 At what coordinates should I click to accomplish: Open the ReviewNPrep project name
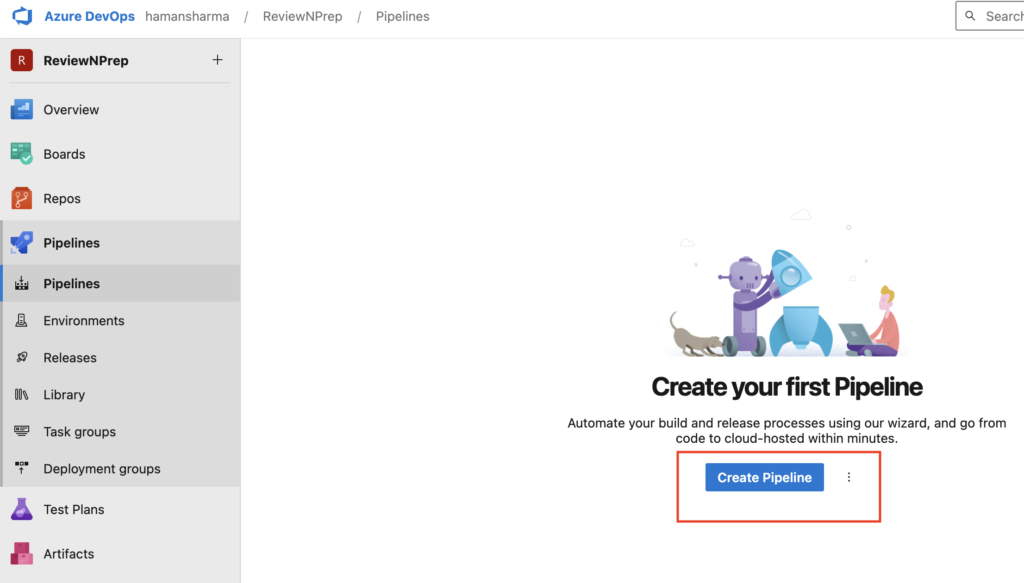click(86, 61)
